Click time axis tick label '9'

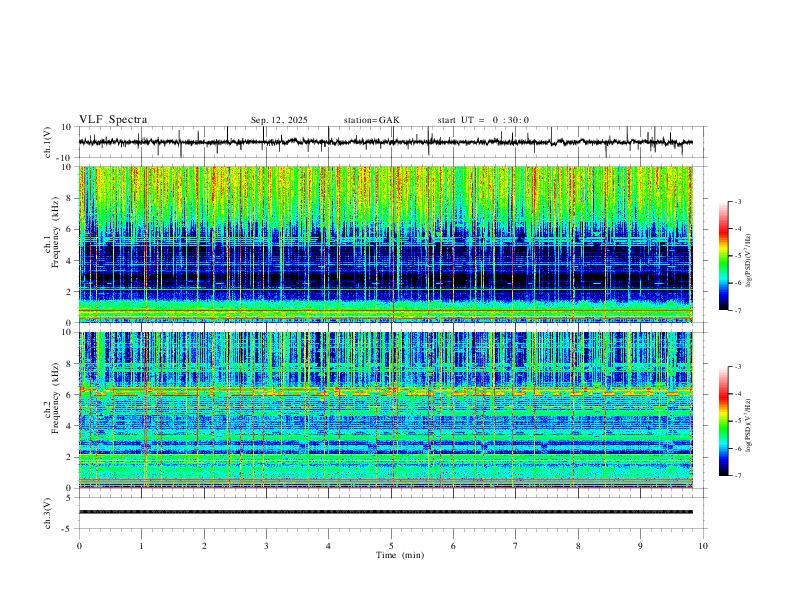640,546
